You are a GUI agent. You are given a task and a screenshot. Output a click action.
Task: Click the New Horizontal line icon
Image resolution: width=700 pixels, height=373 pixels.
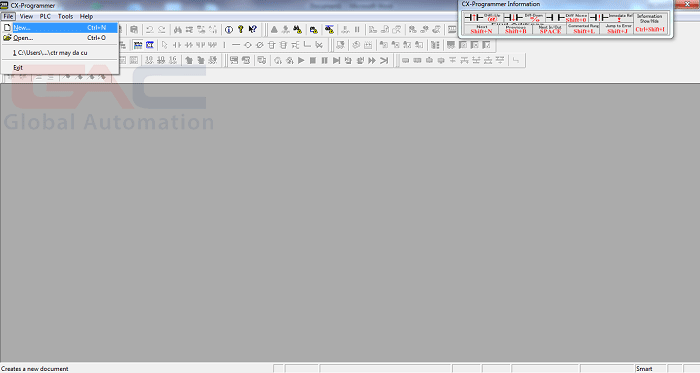click(x=236, y=45)
